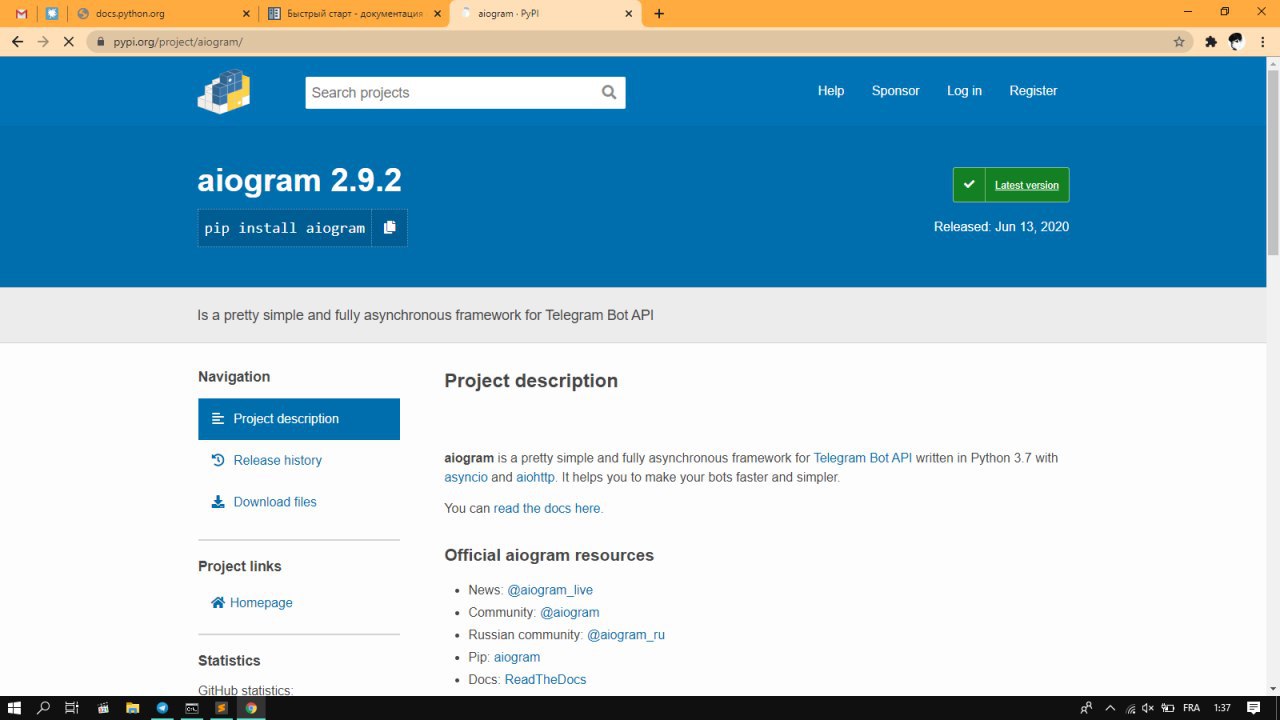
Task: Go to Register
Action: [x=1033, y=91]
